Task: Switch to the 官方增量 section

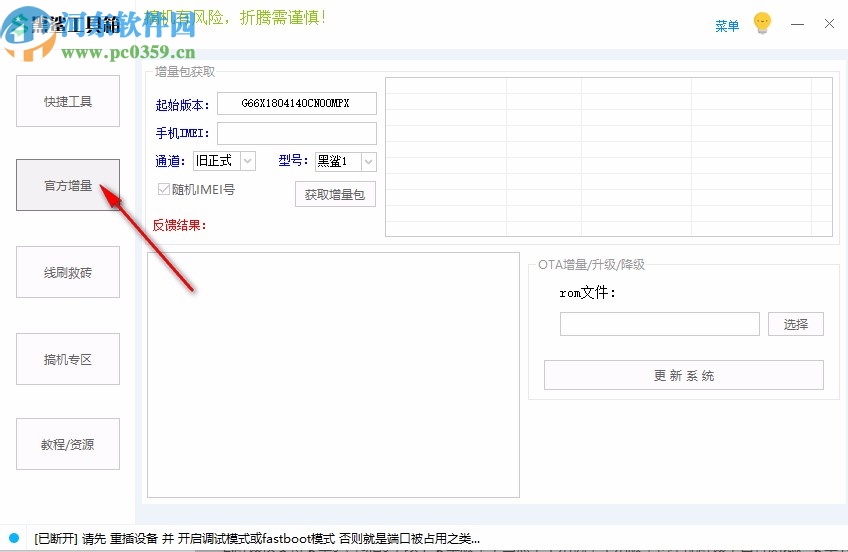Action: [68, 185]
